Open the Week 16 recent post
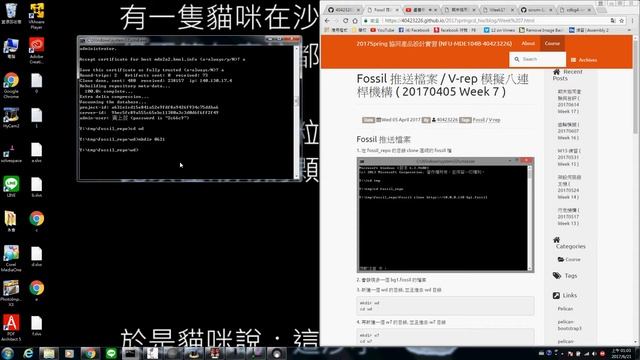This screenshot has width=640, height=360. click(568, 131)
